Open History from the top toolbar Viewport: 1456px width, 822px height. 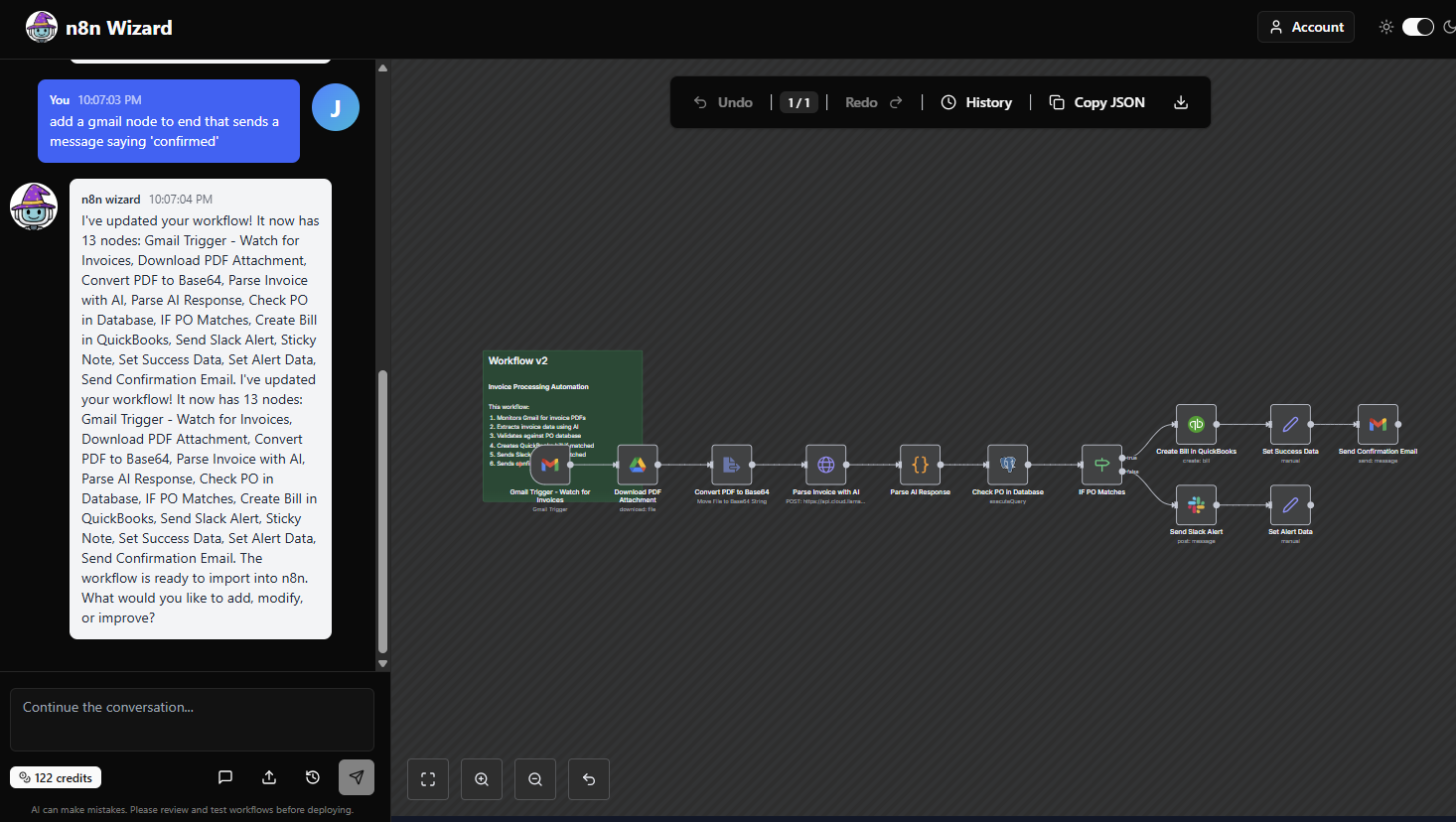(x=976, y=101)
